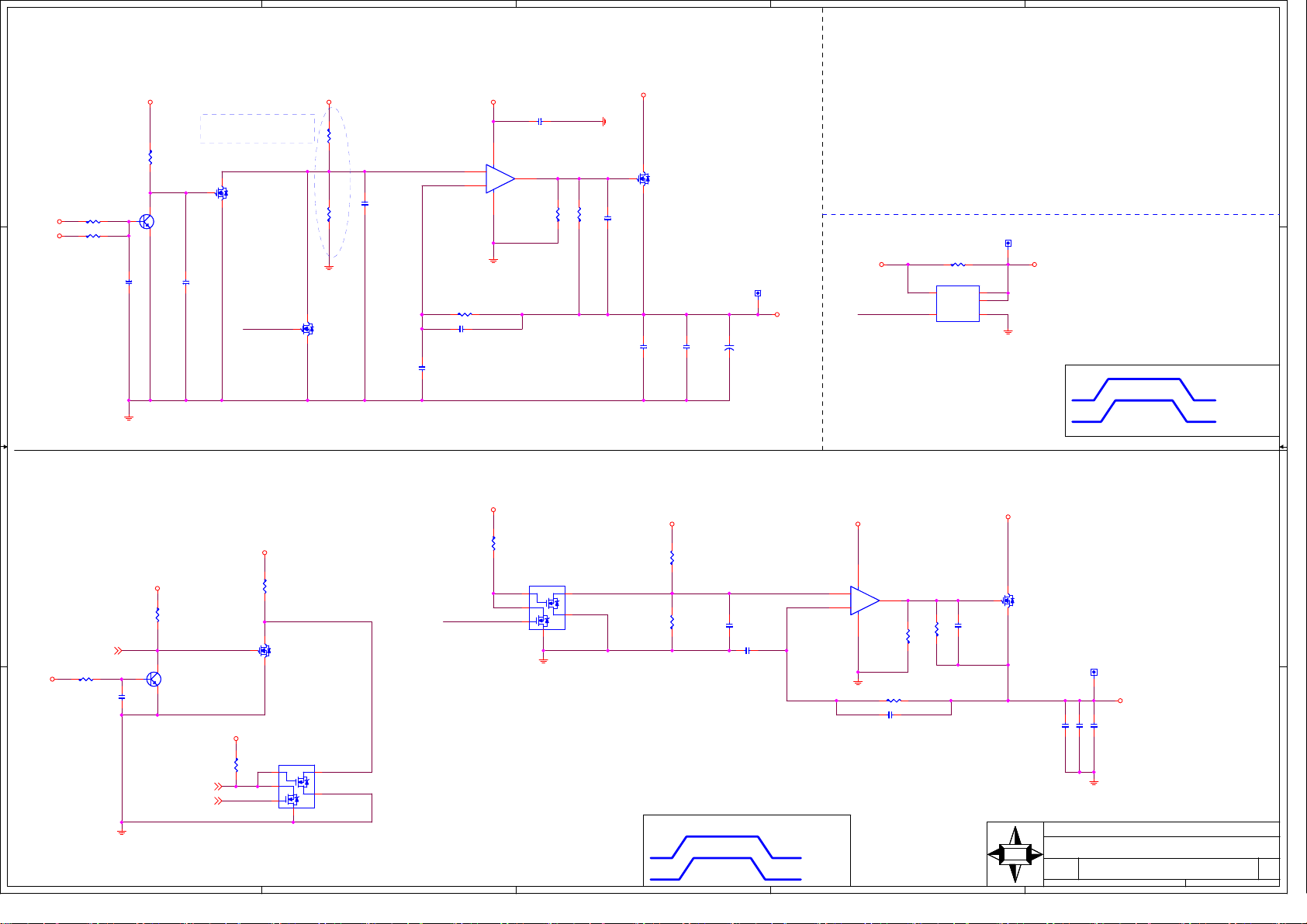
Task: Click the test point square above the IC block
Action: click(x=1008, y=244)
